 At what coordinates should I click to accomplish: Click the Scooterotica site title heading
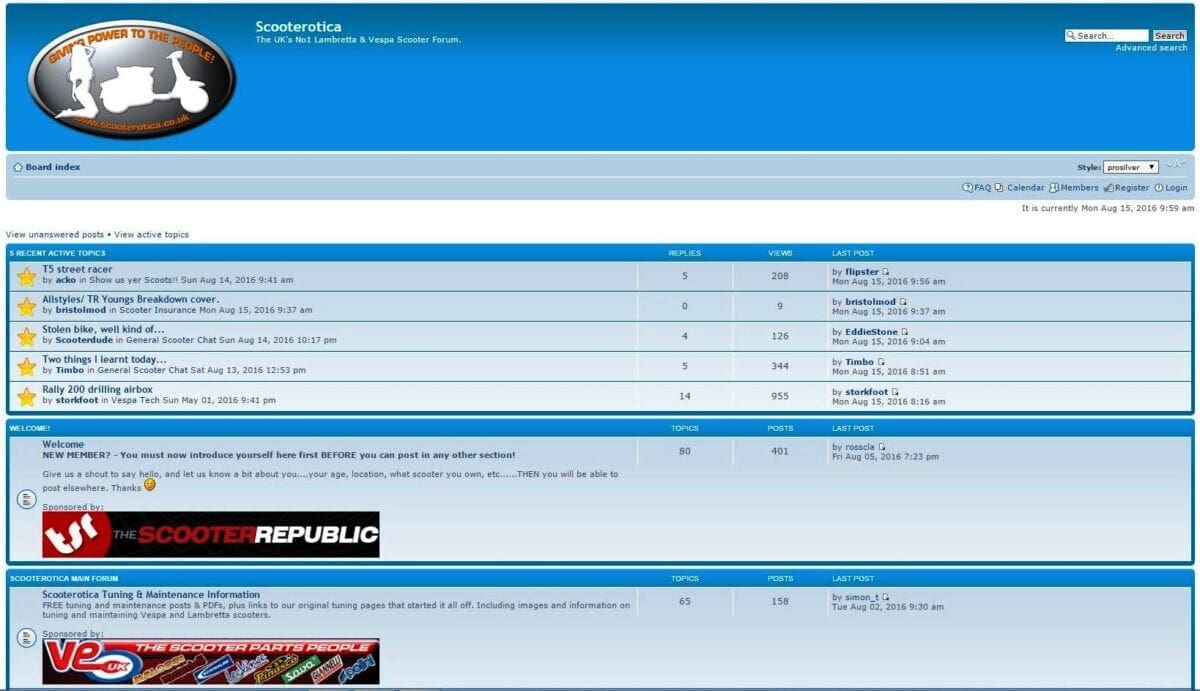[298, 27]
